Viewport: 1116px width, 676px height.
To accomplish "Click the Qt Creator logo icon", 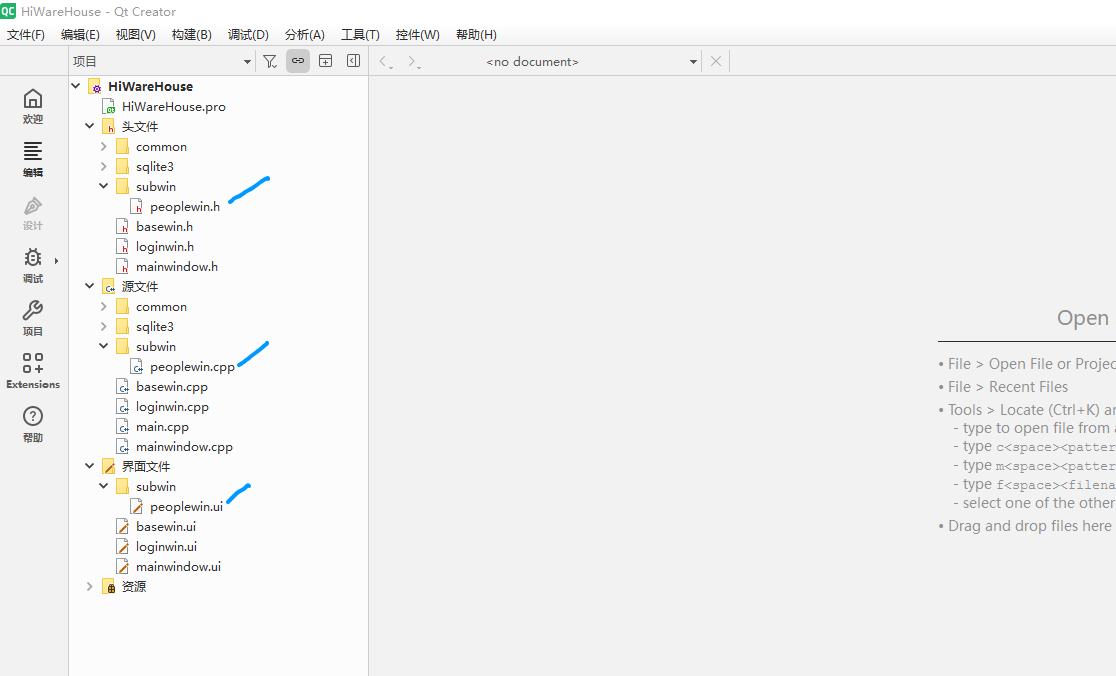I will click(8, 11).
